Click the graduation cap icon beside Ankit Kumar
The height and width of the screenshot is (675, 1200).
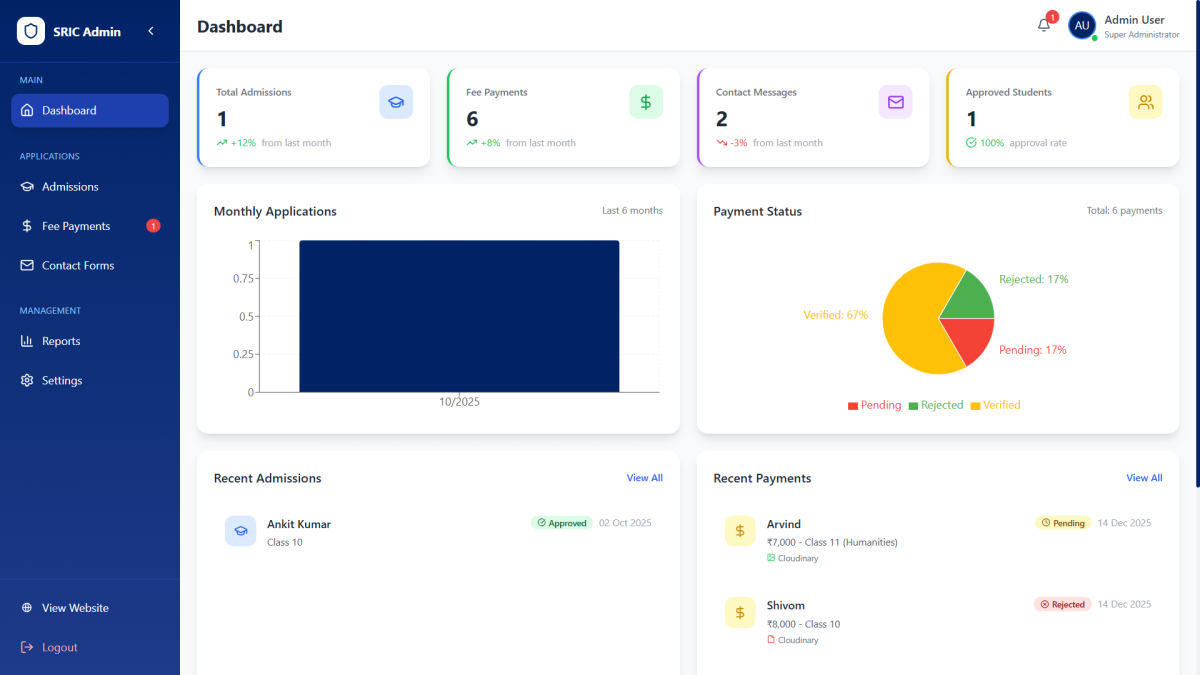241,531
